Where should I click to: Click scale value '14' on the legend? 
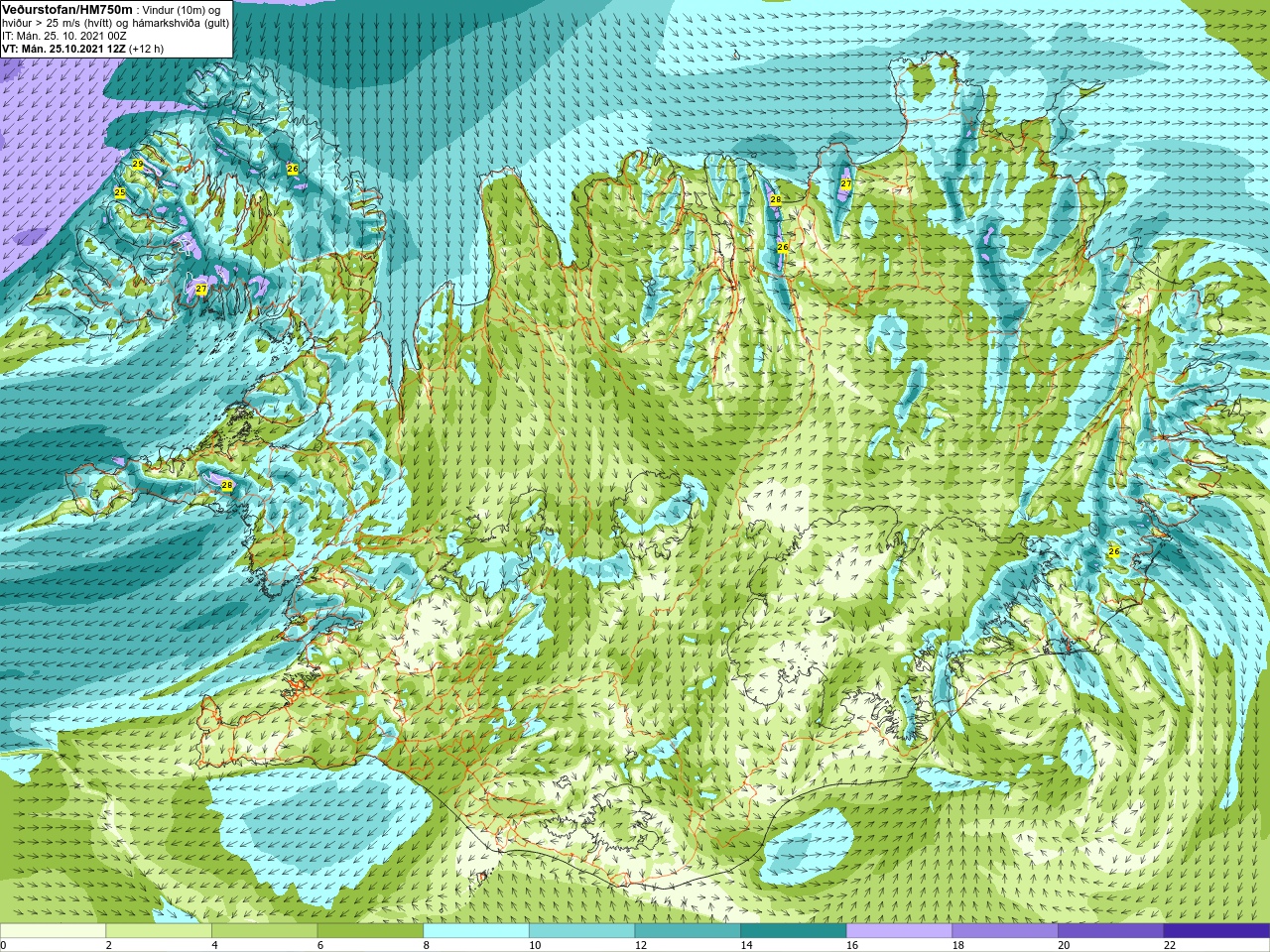coord(747,945)
